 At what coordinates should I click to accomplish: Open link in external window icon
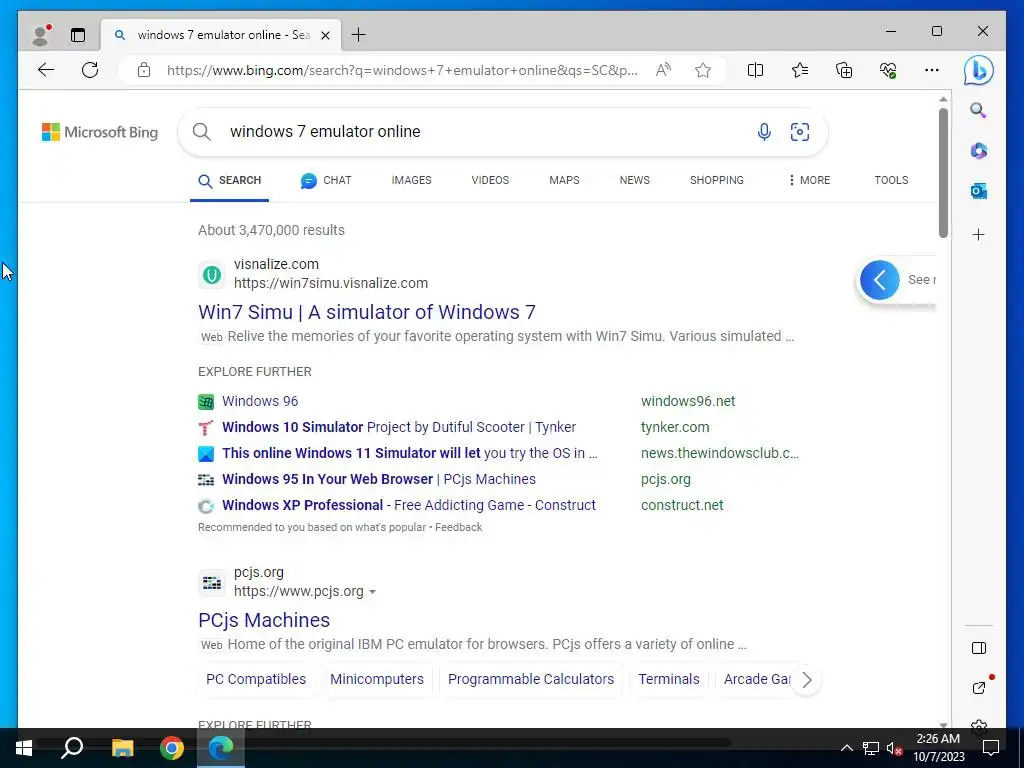tap(978, 687)
